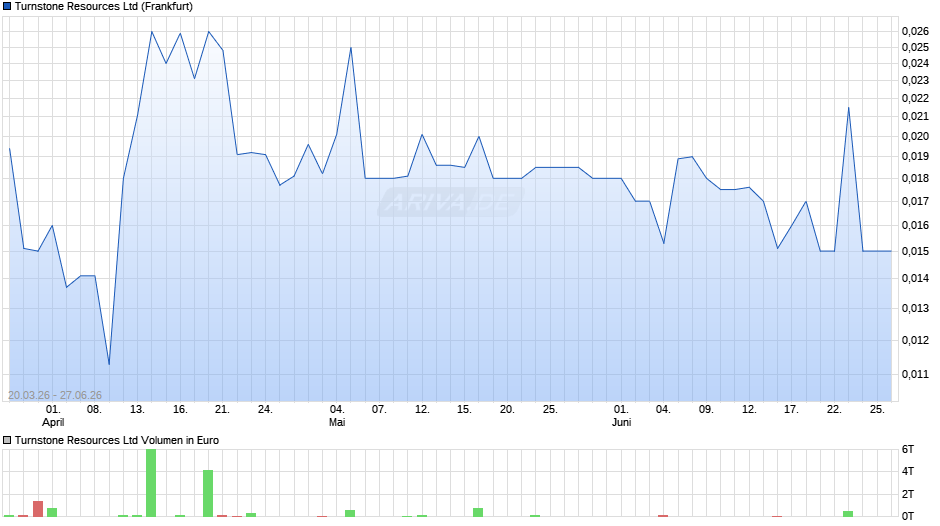940x526 pixels.
Task: Click the tallest green volume bar
Action: [151, 483]
